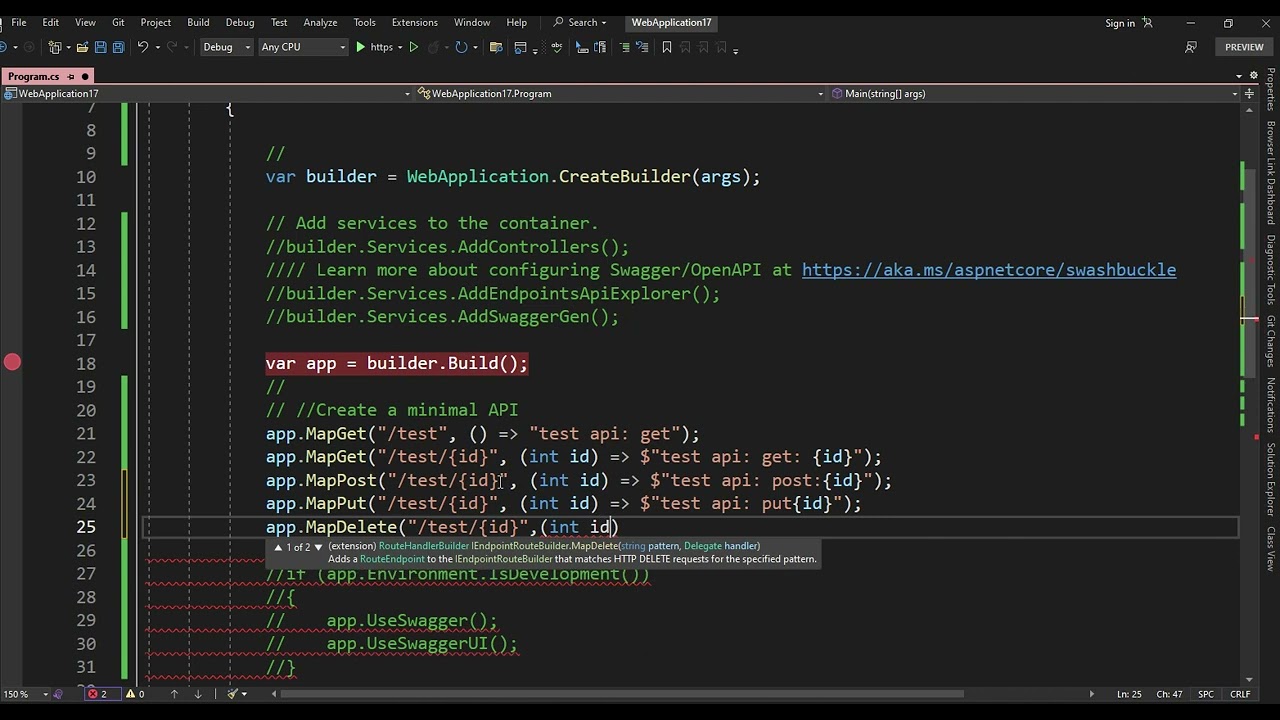Image resolution: width=1280 pixels, height=720 pixels.
Task: Click the code cleanup broom icon
Action: (232, 694)
